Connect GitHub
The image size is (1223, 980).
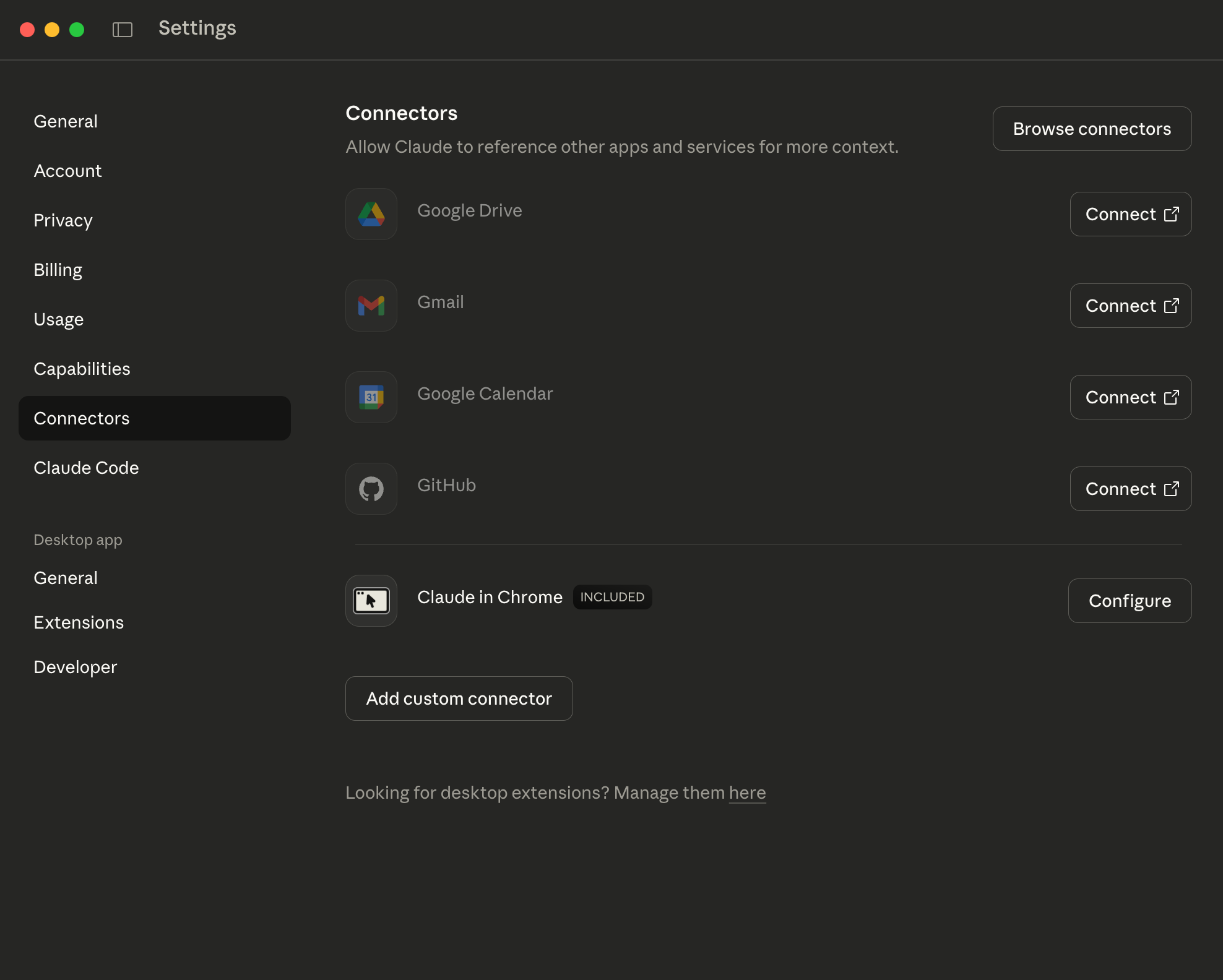(1130, 488)
